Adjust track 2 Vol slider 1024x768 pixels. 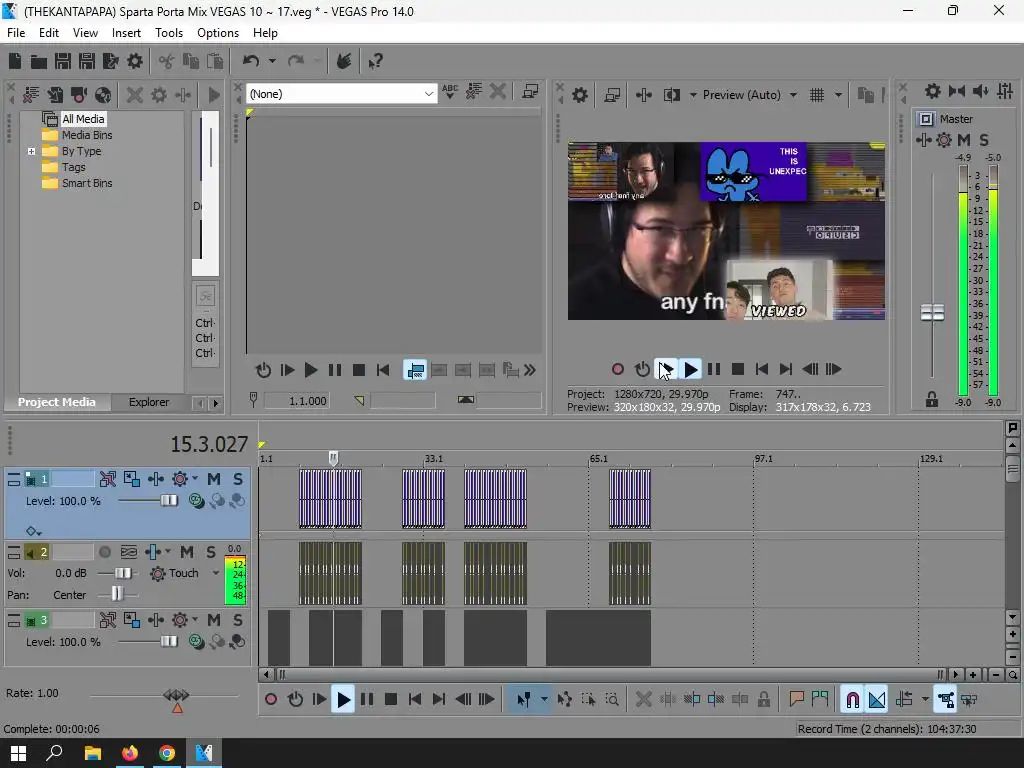click(x=122, y=573)
